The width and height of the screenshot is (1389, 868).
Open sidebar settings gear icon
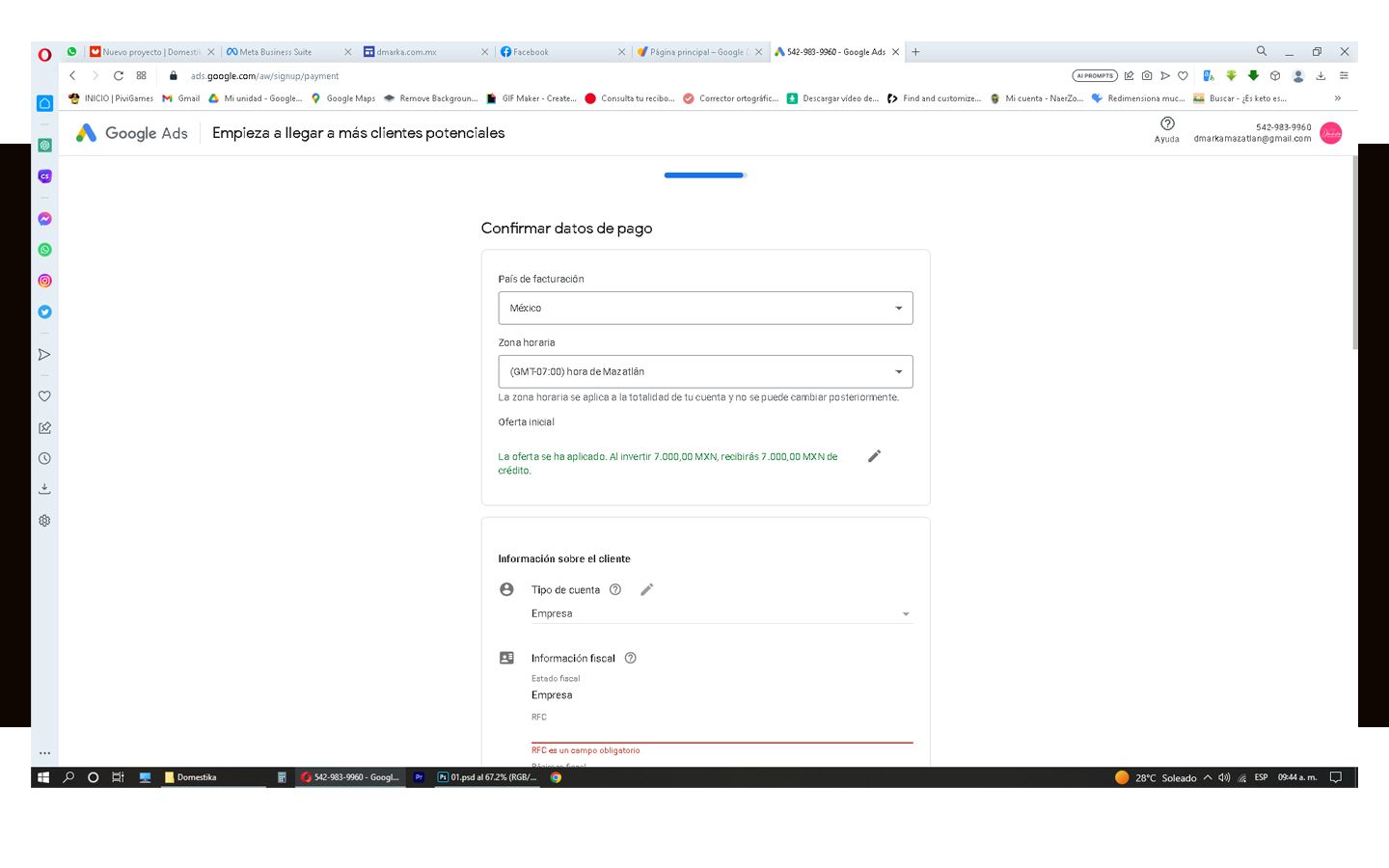44,521
